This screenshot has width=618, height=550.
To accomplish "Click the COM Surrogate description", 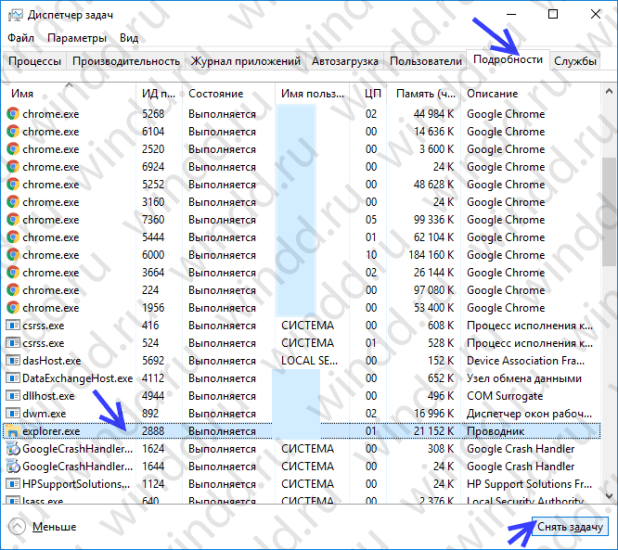I will (505, 396).
